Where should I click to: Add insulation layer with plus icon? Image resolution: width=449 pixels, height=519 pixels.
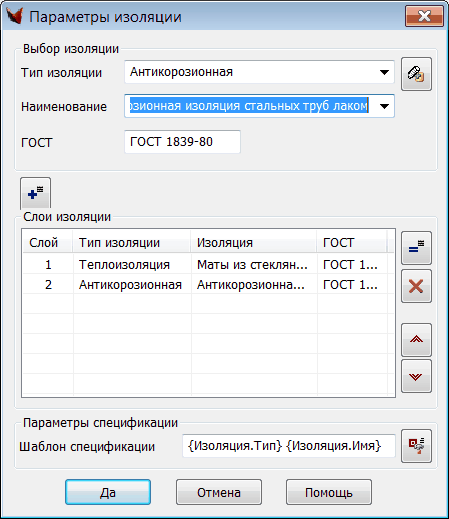pyautogui.click(x=36, y=193)
